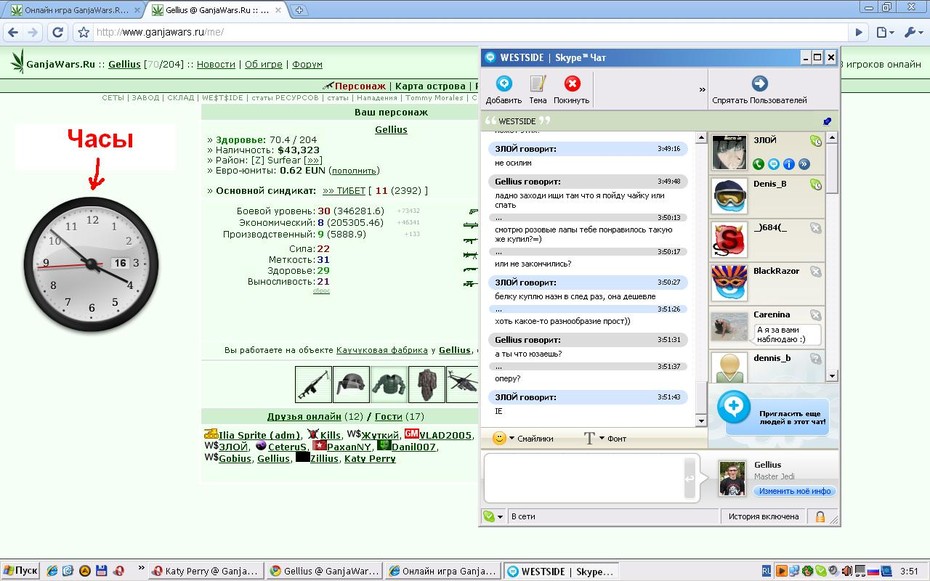Switch to the Онлайн игра GanjaWars browser tab

[x=74, y=10]
